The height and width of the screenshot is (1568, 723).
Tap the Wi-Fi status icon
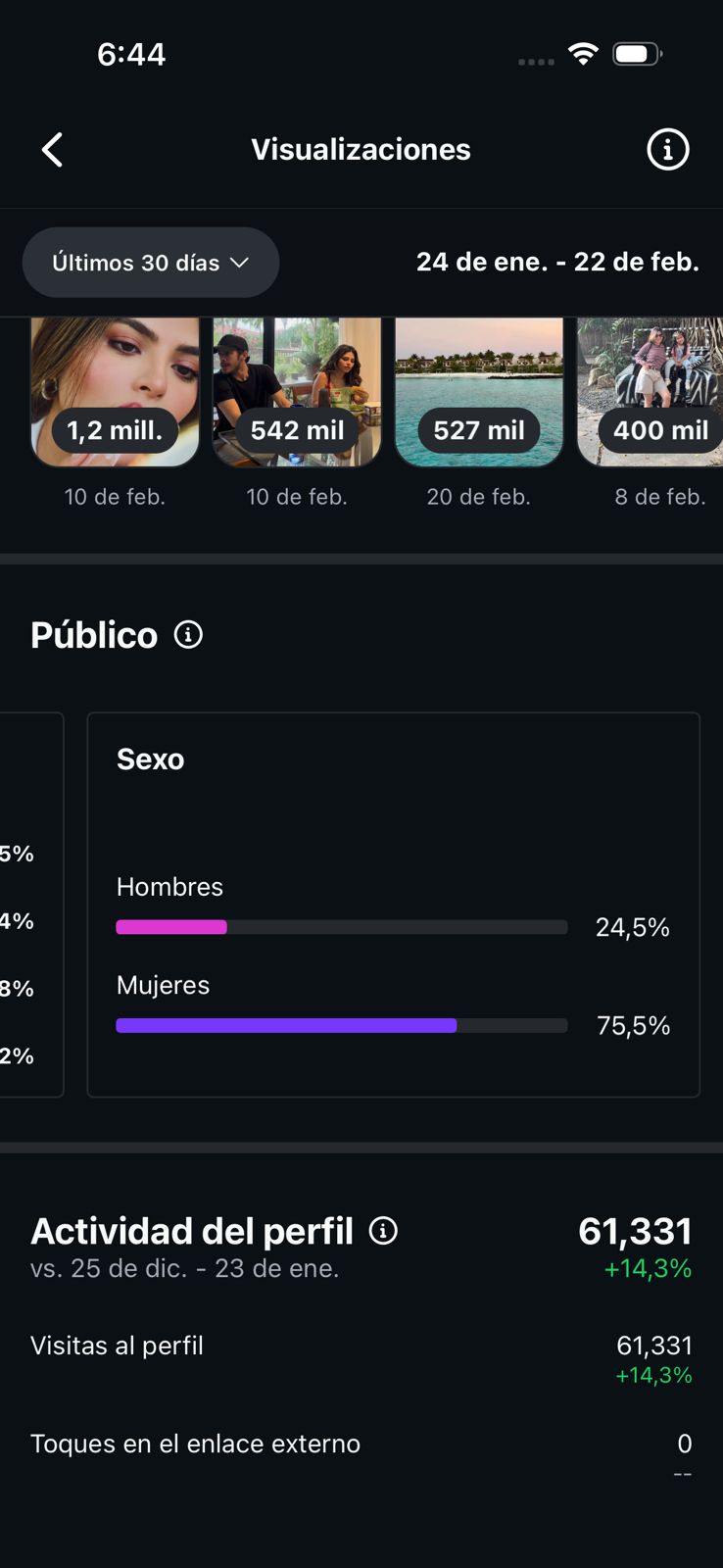pos(583,54)
